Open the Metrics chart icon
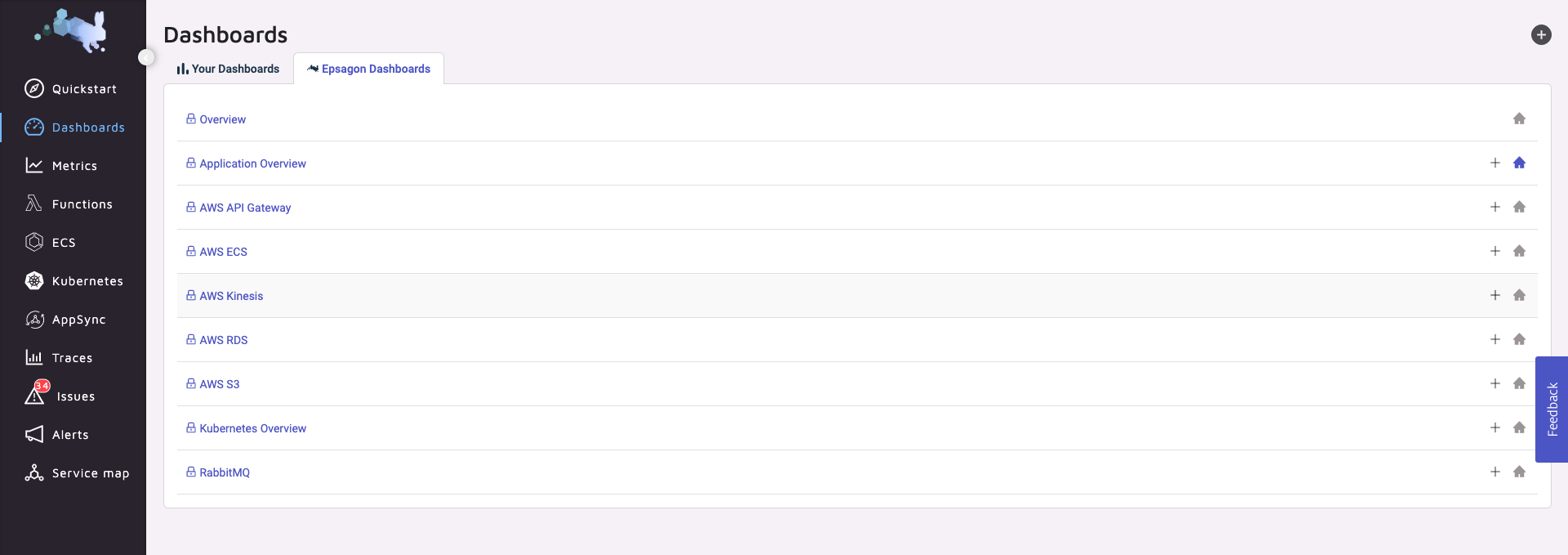Screen dimensions: 1568x555 click(x=34, y=165)
